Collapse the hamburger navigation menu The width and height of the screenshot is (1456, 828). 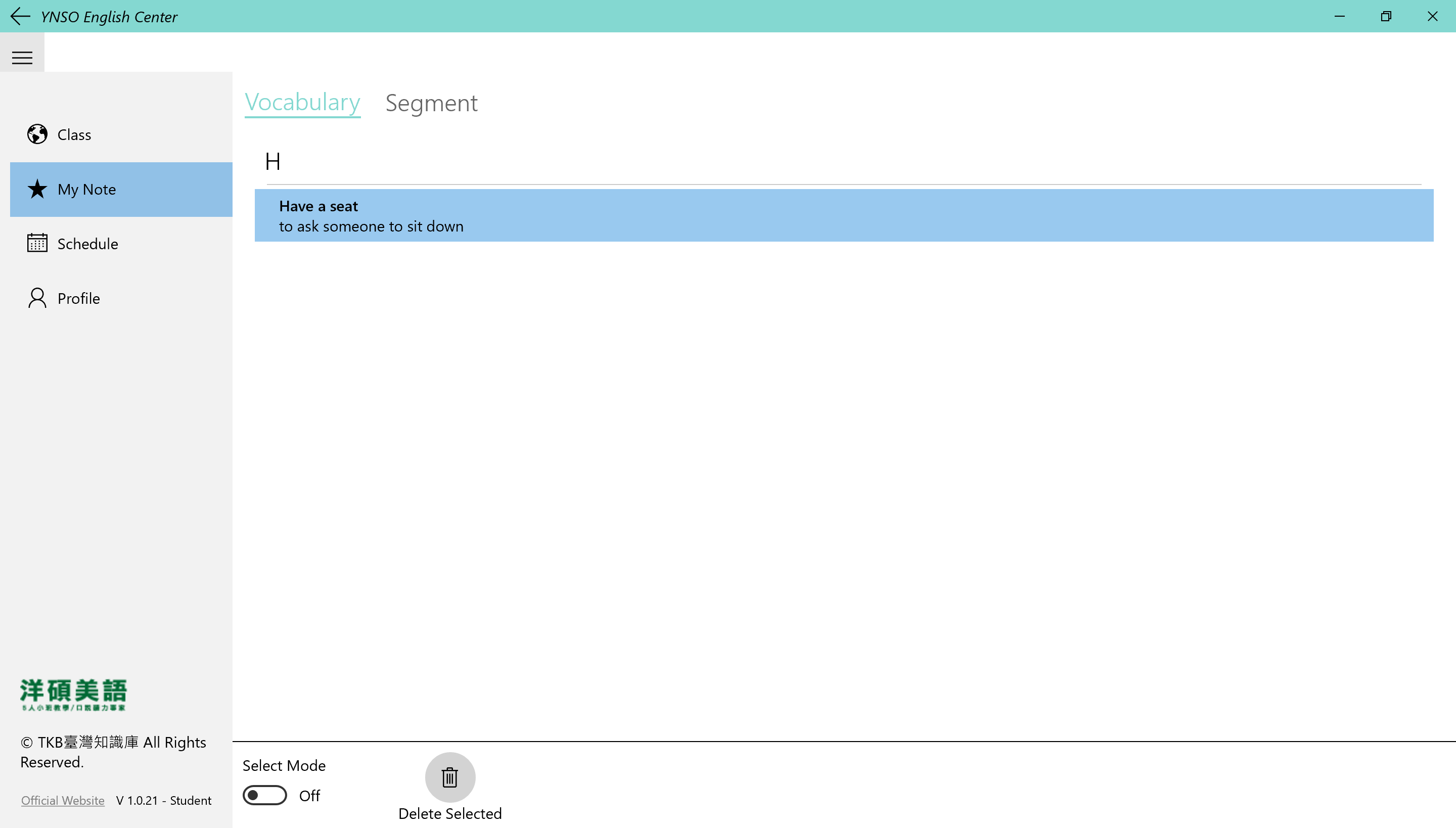(x=22, y=58)
